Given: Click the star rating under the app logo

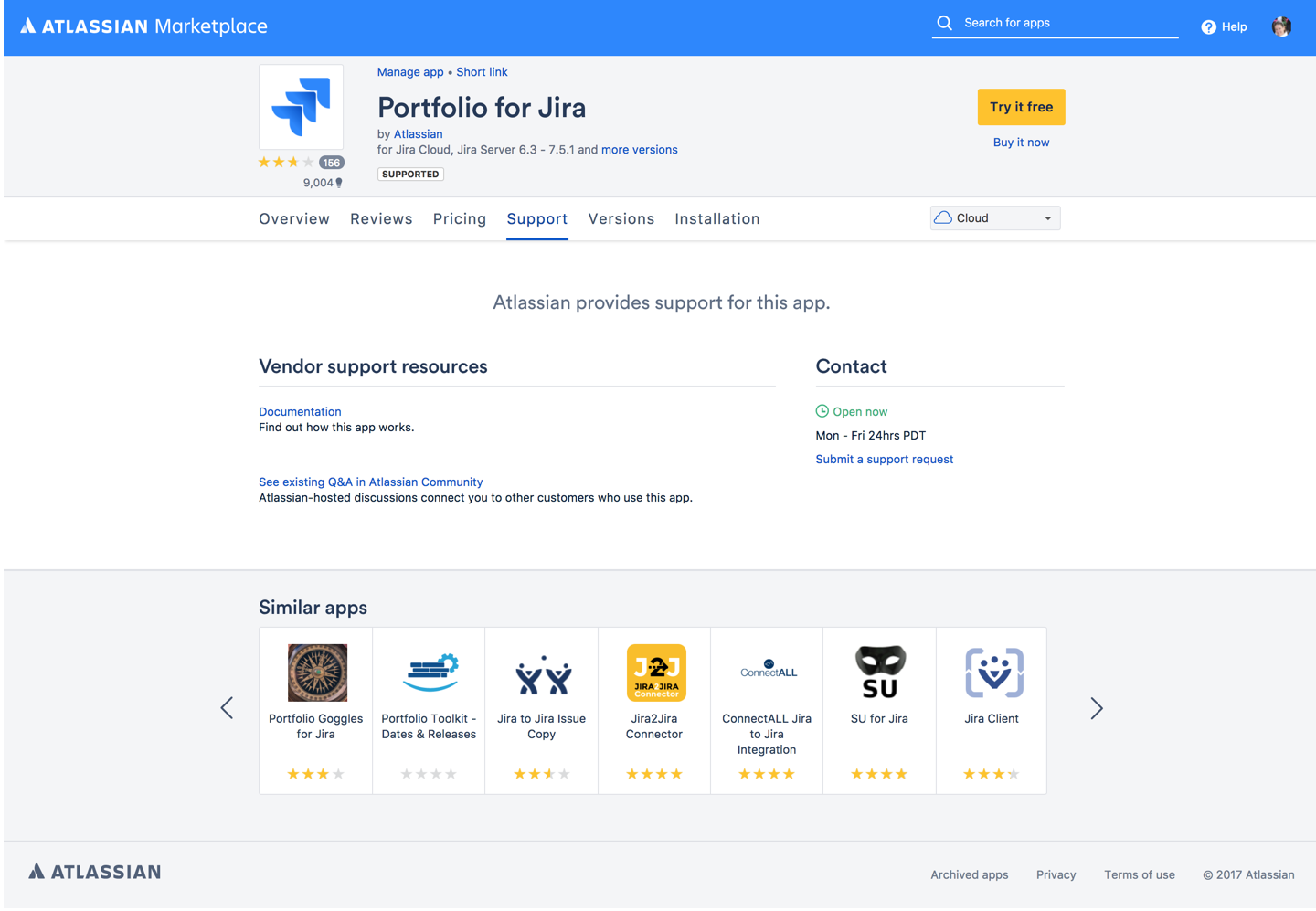Looking at the screenshot, I should (286, 163).
